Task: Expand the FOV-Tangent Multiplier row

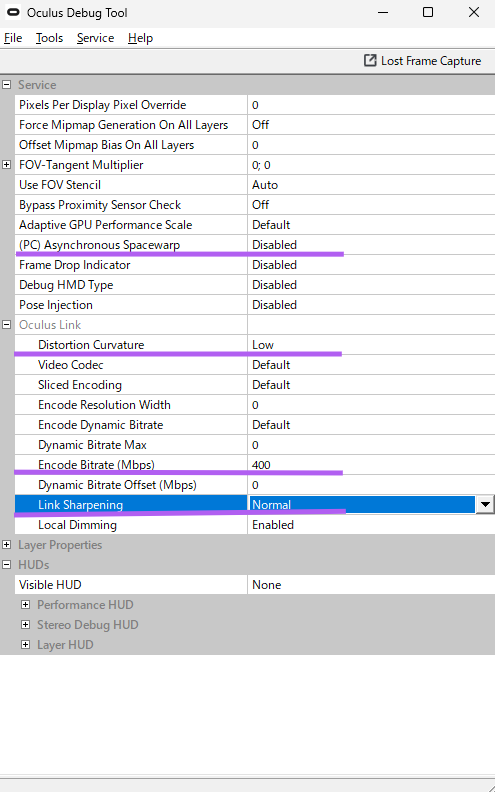Action: click(7, 165)
